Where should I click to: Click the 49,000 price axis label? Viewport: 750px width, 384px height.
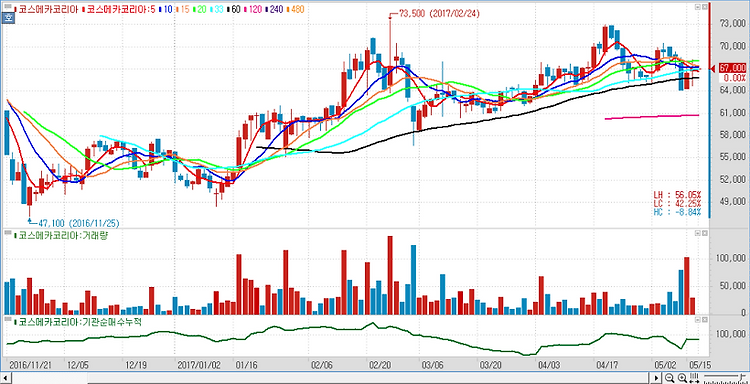[733, 202]
